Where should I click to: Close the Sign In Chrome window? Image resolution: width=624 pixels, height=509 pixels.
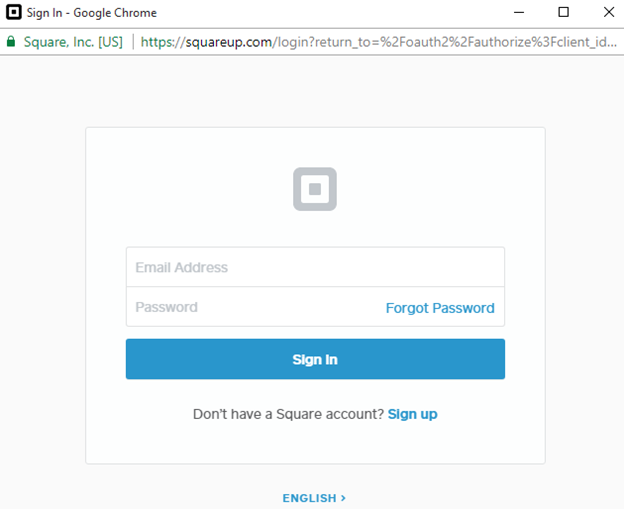608,13
